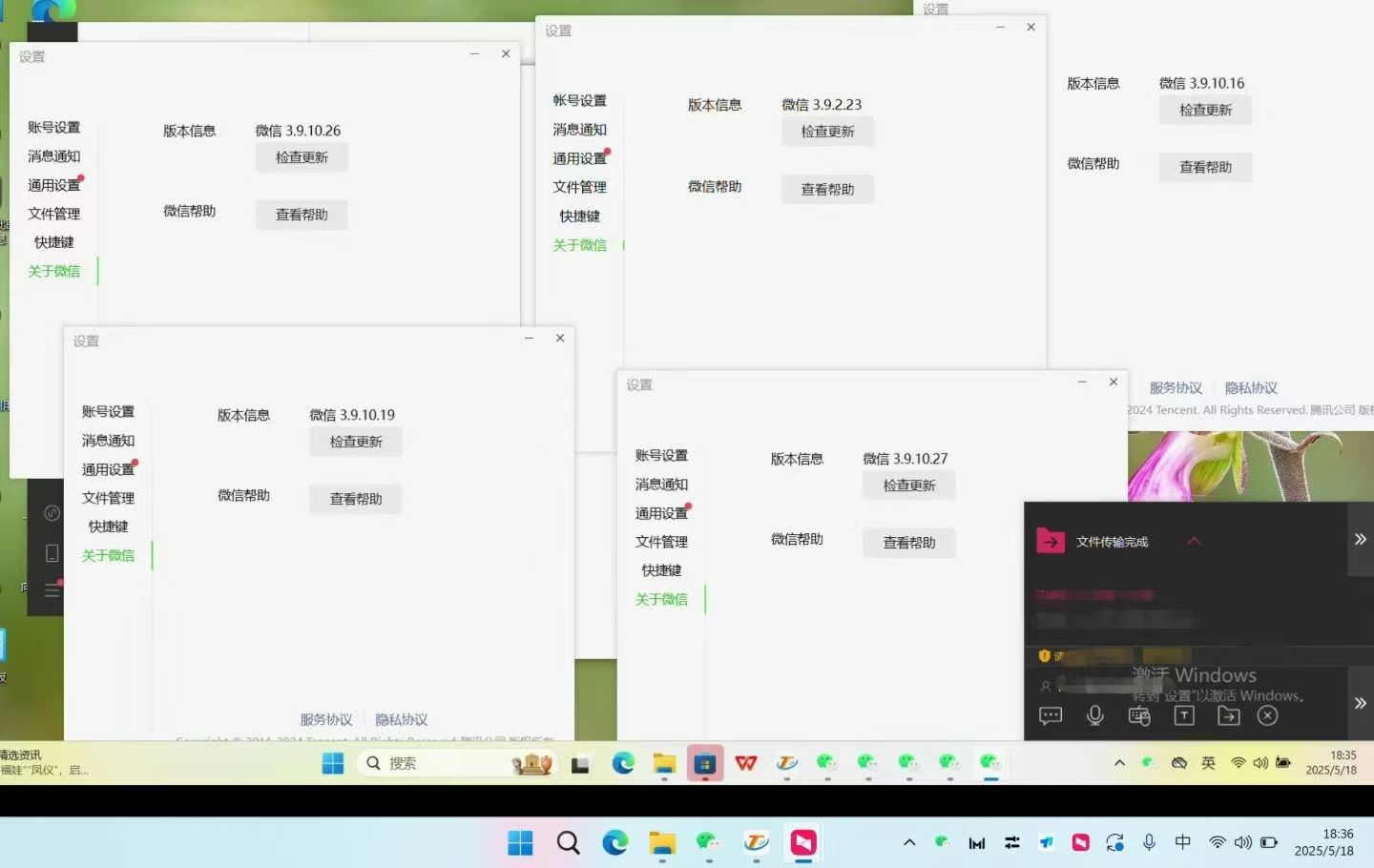The image size is (1374, 868).
Task: Click 查看帮助 in the 3.9.2.23 window
Action: 827,189
